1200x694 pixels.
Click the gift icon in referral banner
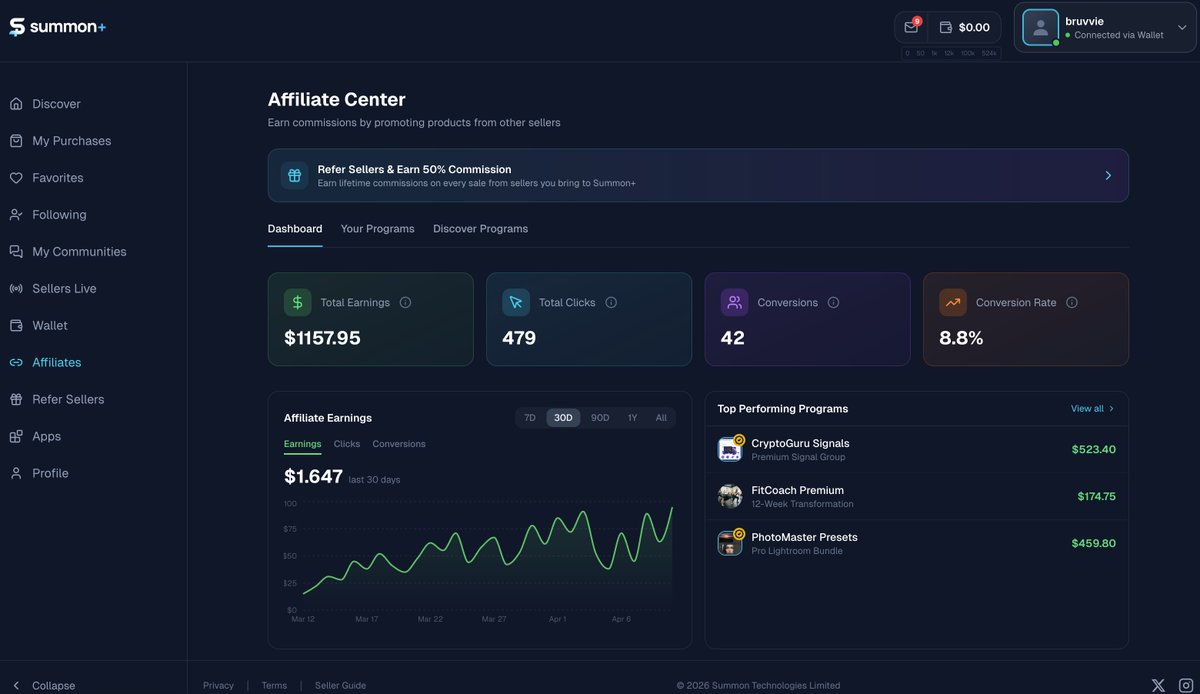point(294,176)
